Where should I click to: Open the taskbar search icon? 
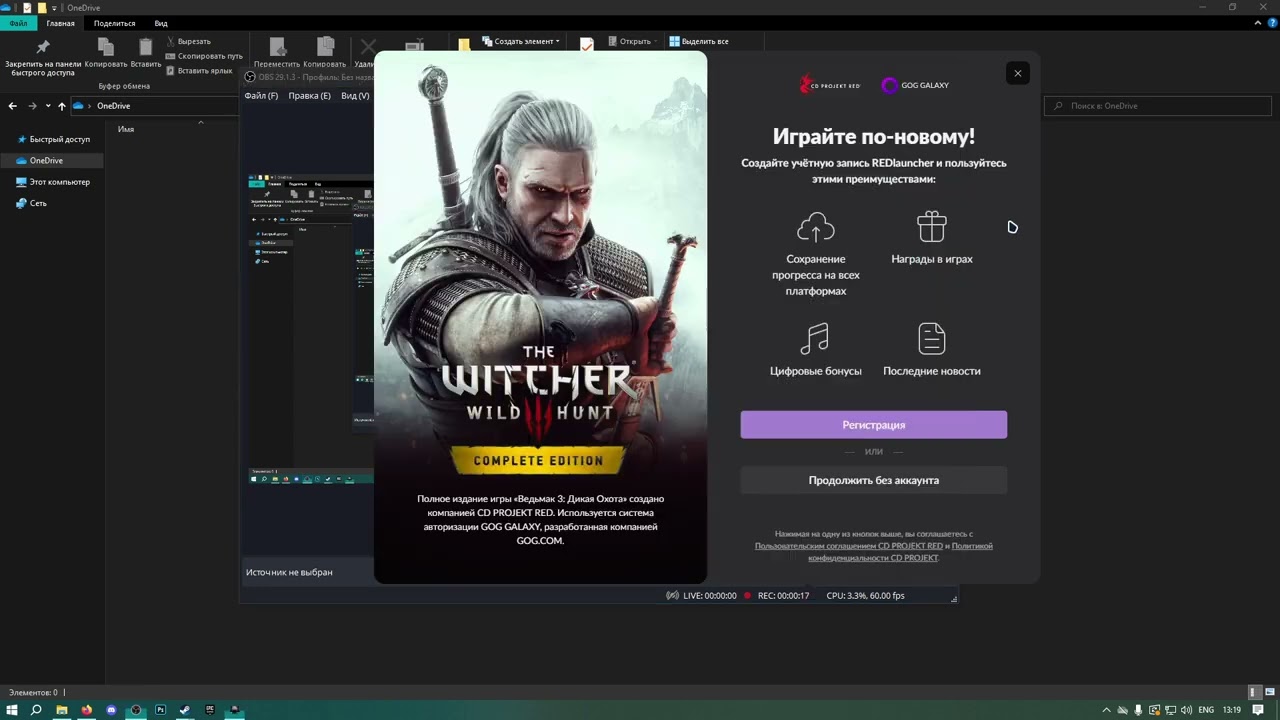click(x=36, y=710)
